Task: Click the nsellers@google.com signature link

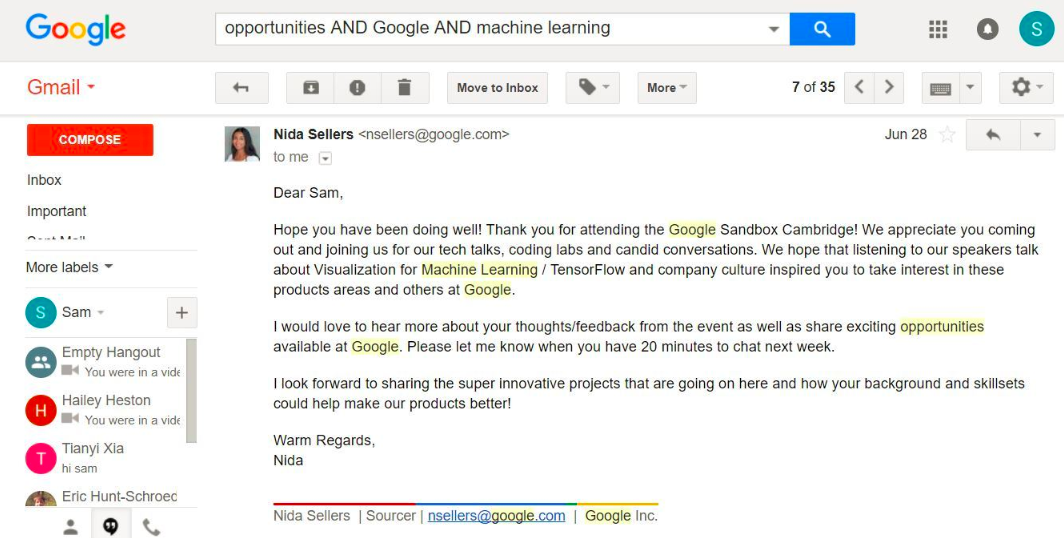Action: tap(496, 516)
